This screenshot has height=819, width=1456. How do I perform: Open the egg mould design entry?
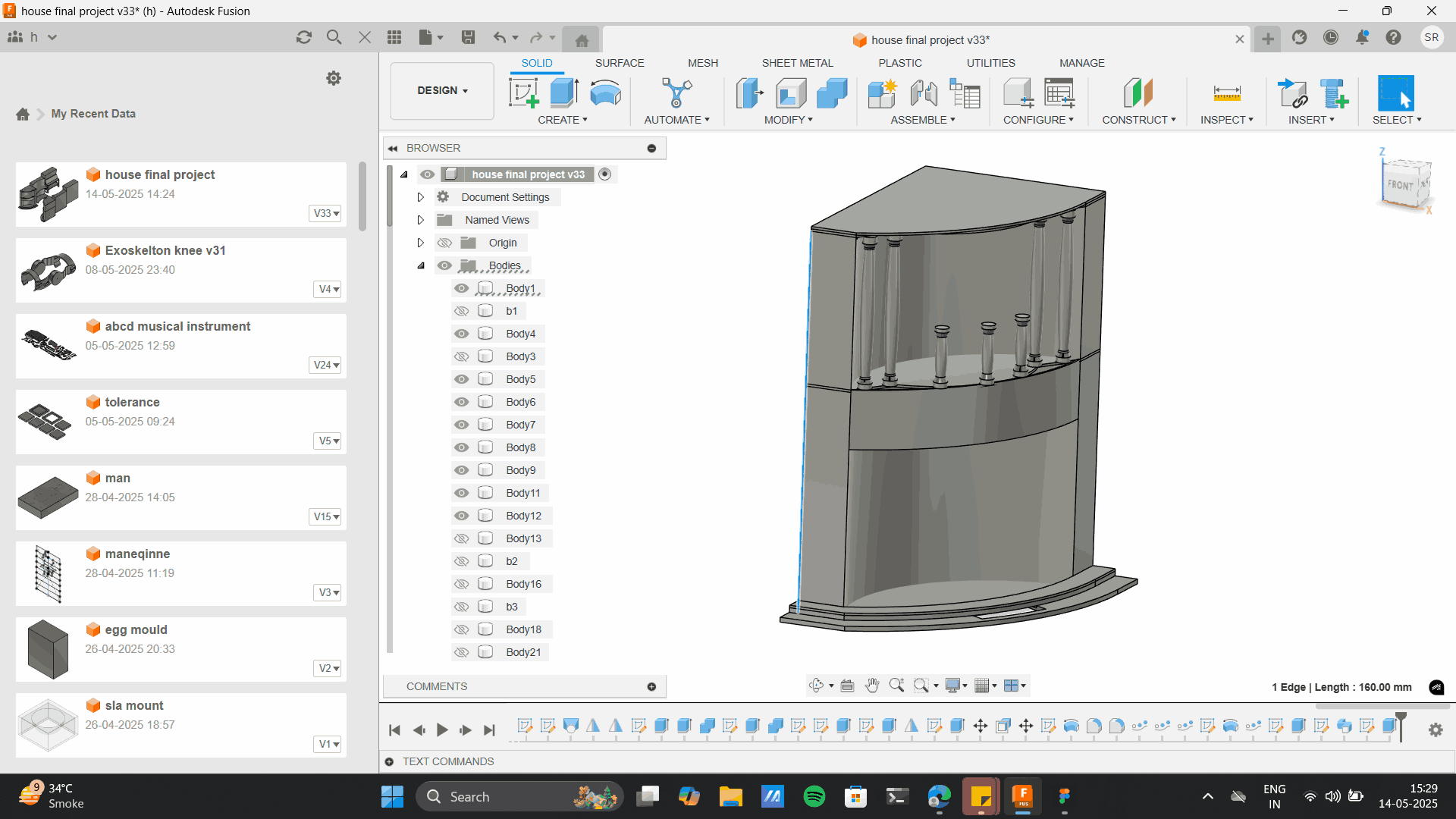(x=181, y=649)
